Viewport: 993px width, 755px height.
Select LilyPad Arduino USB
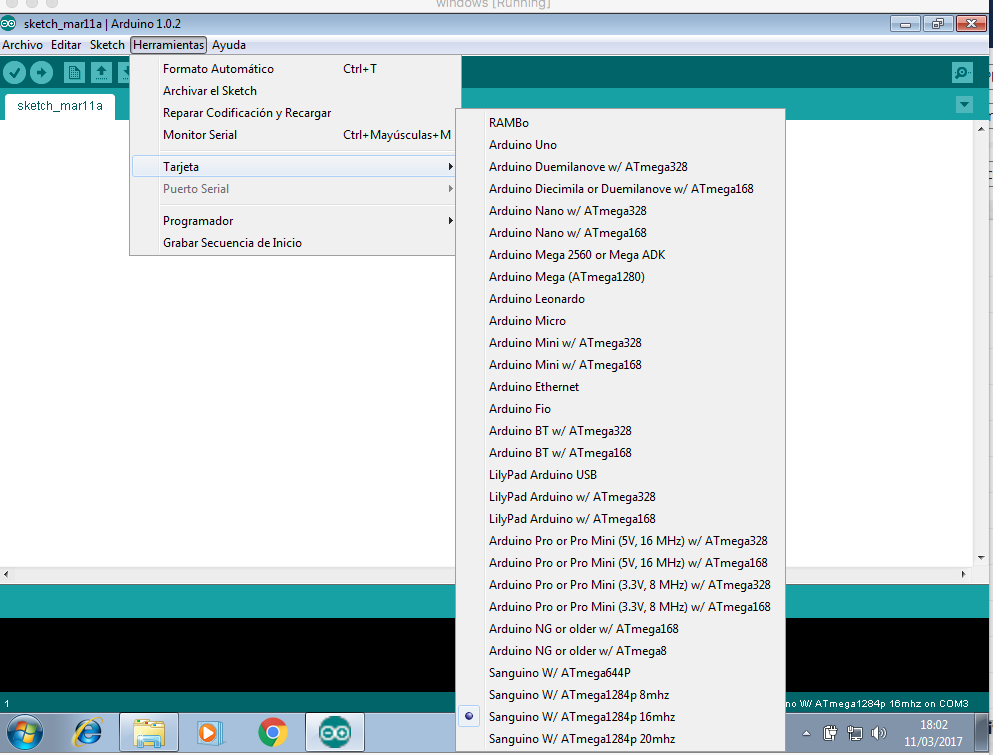[x=621, y=474]
